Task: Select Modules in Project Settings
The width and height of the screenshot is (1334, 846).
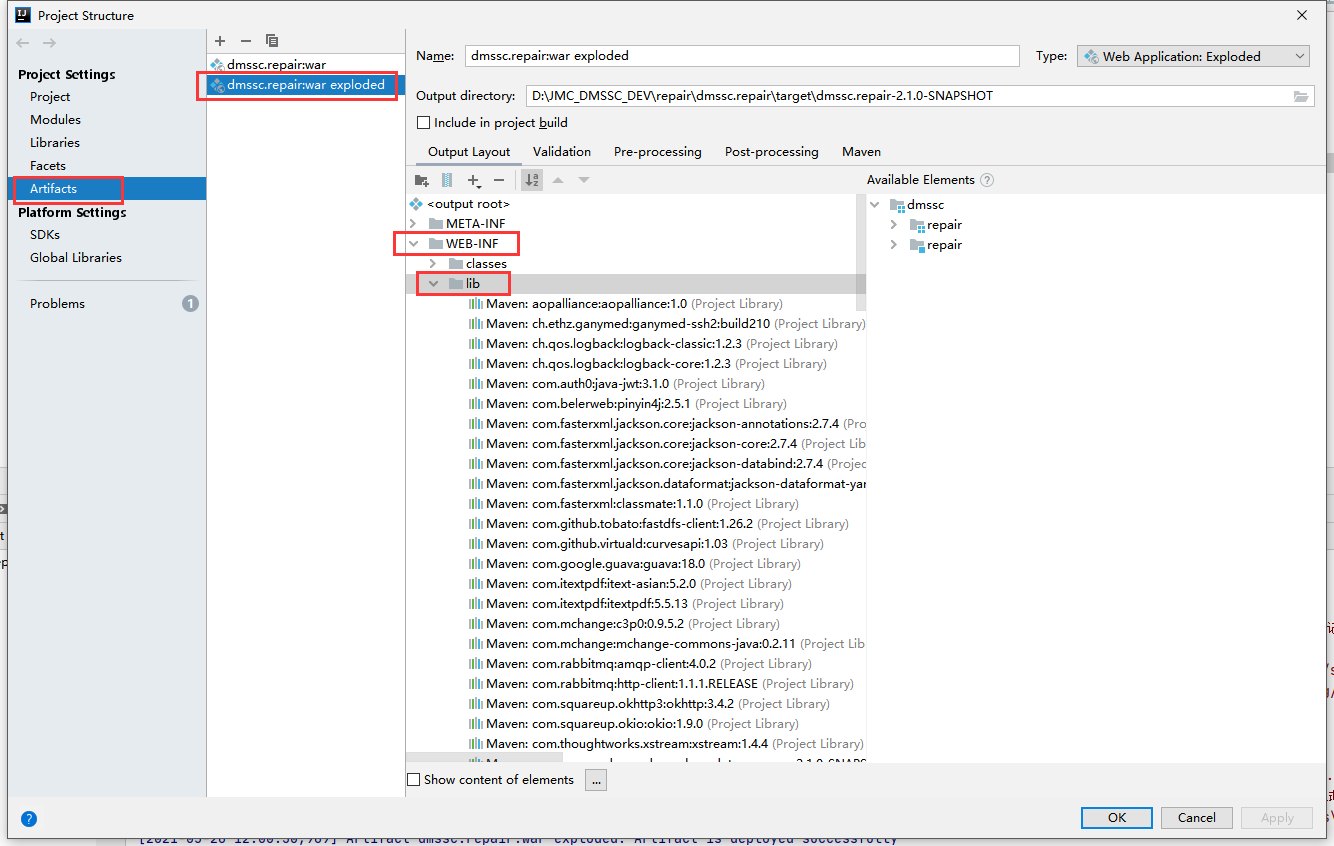Action: pos(56,120)
